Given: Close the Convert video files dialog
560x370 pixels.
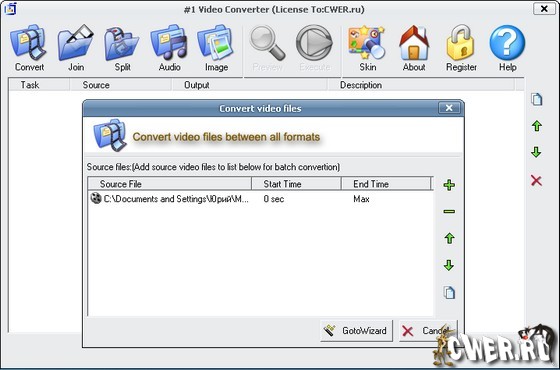Looking at the screenshot, I should tap(449, 108).
